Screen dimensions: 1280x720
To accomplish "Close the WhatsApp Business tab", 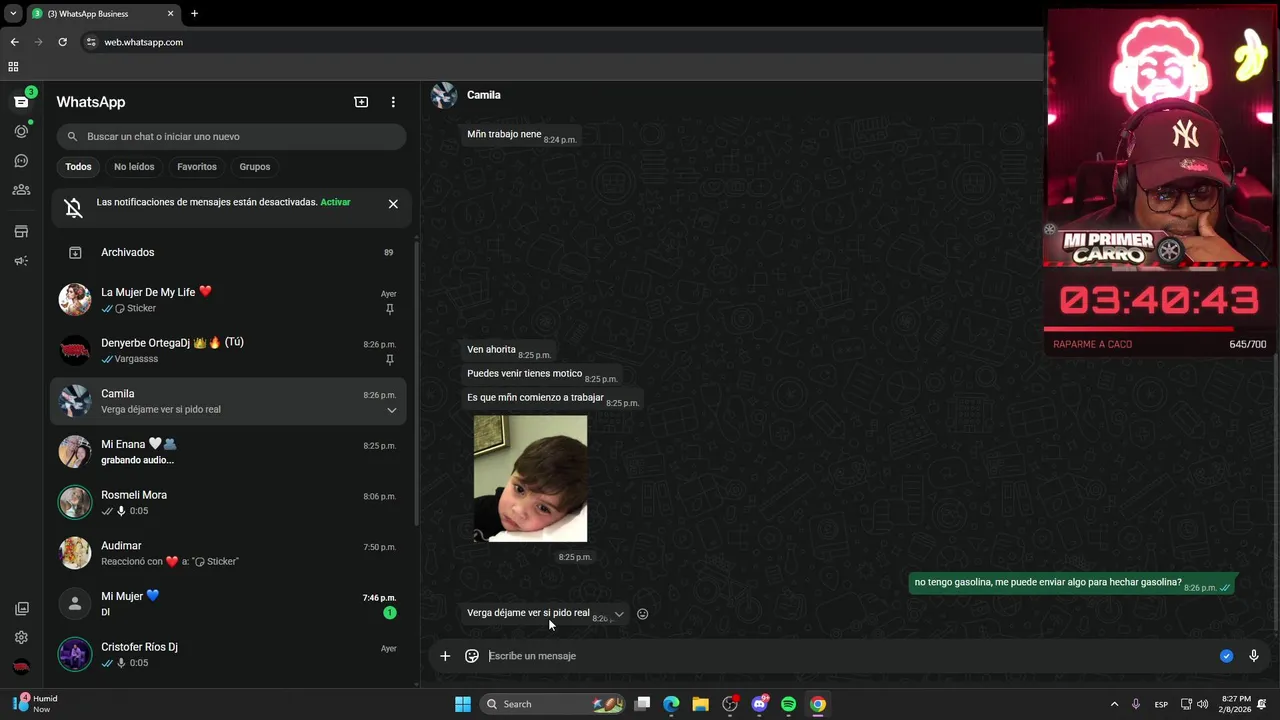I will click(x=170, y=14).
